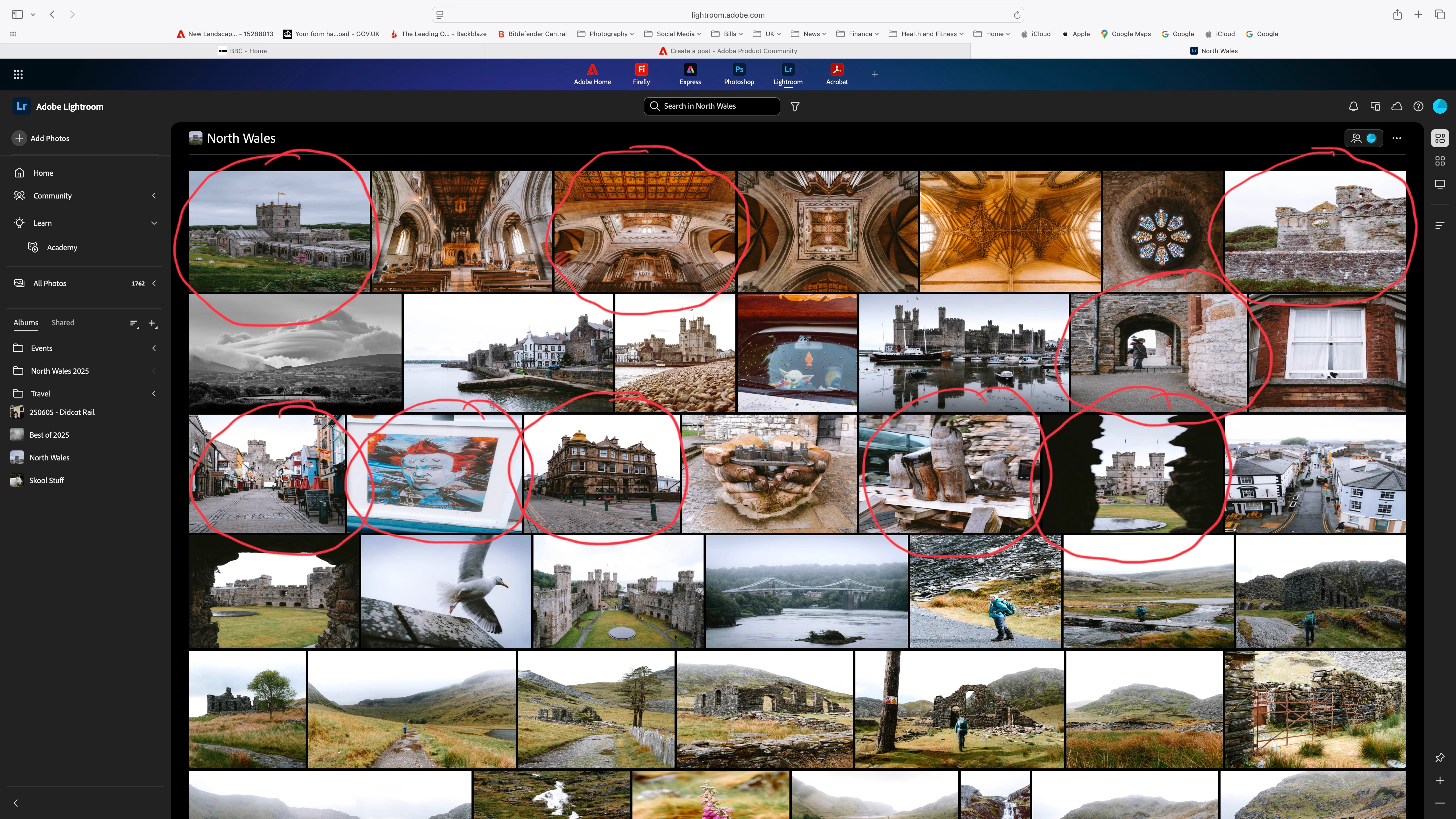Image resolution: width=1456 pixels, height=819 pixels.
Task: Expand the Events folder
Action: coord(154,348)
